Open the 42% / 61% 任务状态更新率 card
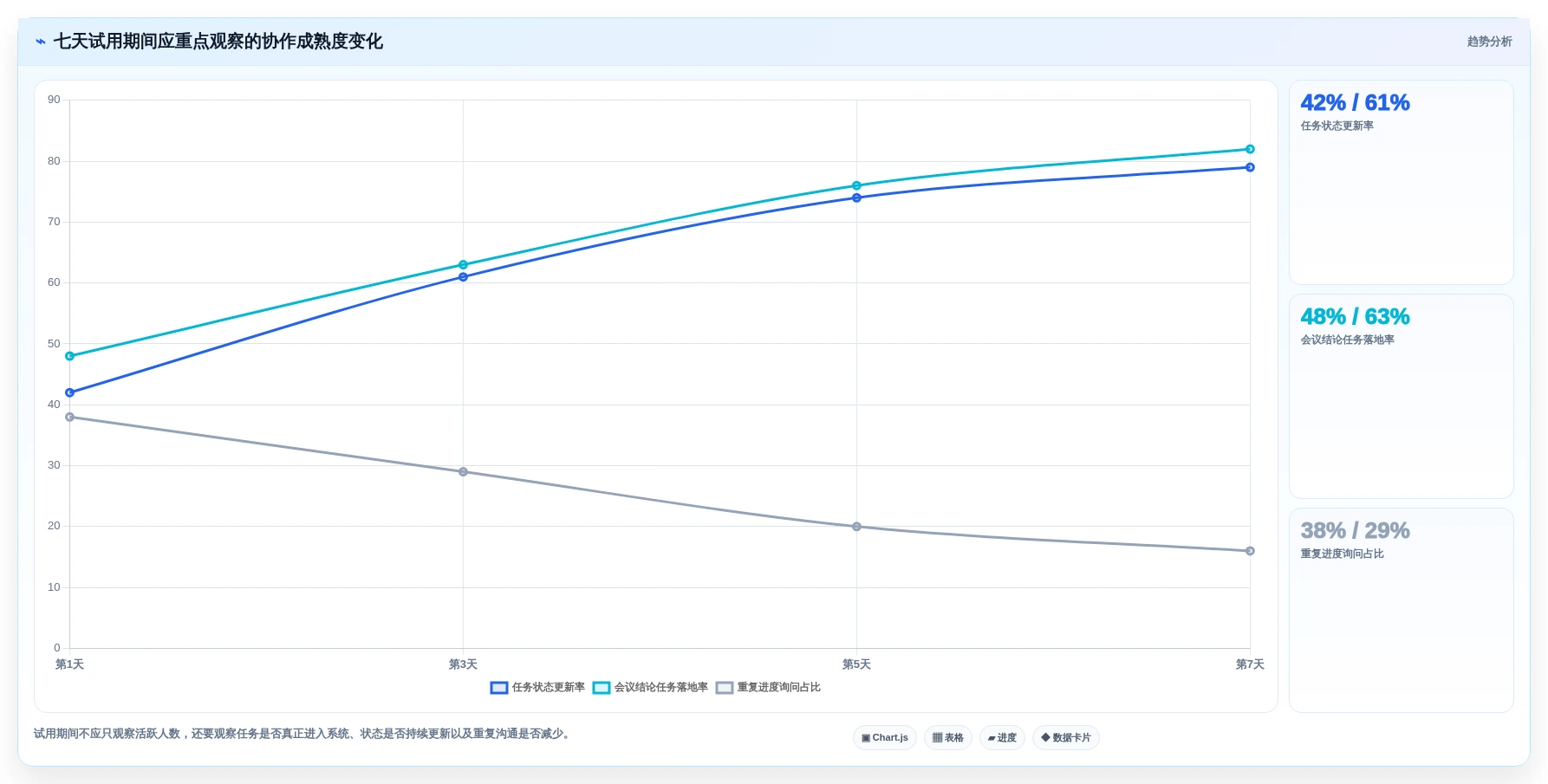 (x=1402, y=183)
